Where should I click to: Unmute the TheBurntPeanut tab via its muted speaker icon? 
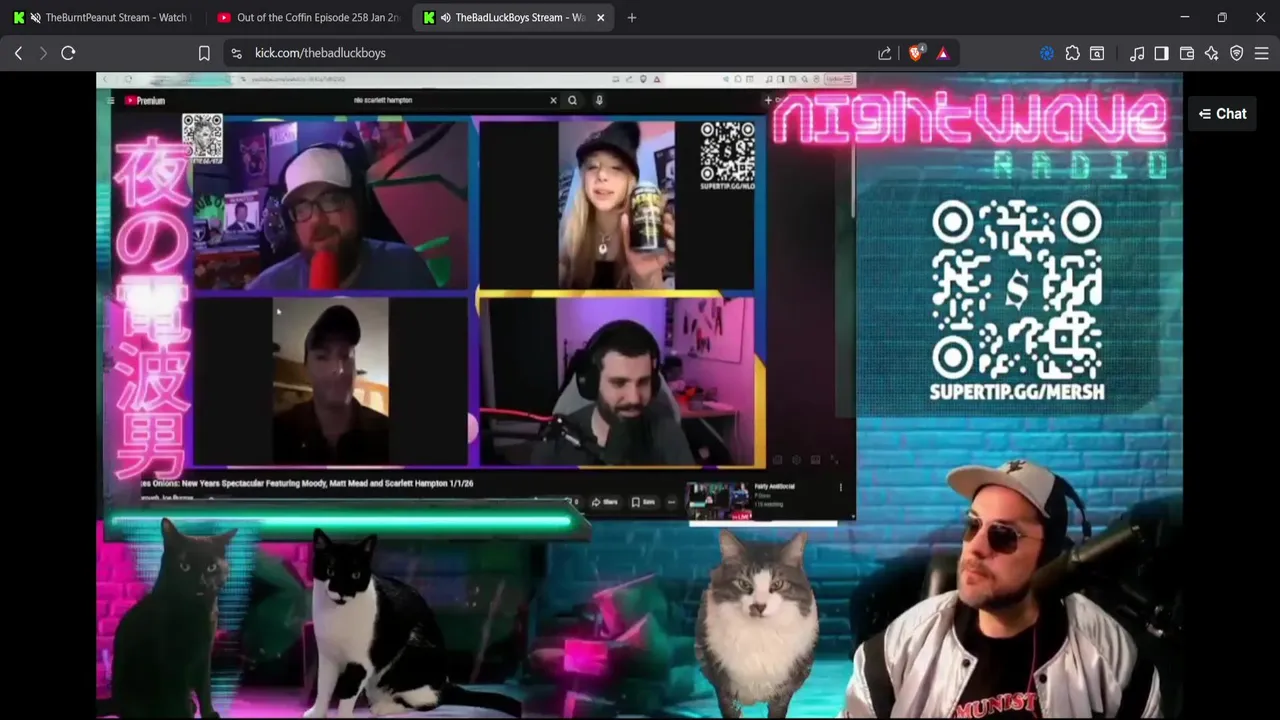36,17
